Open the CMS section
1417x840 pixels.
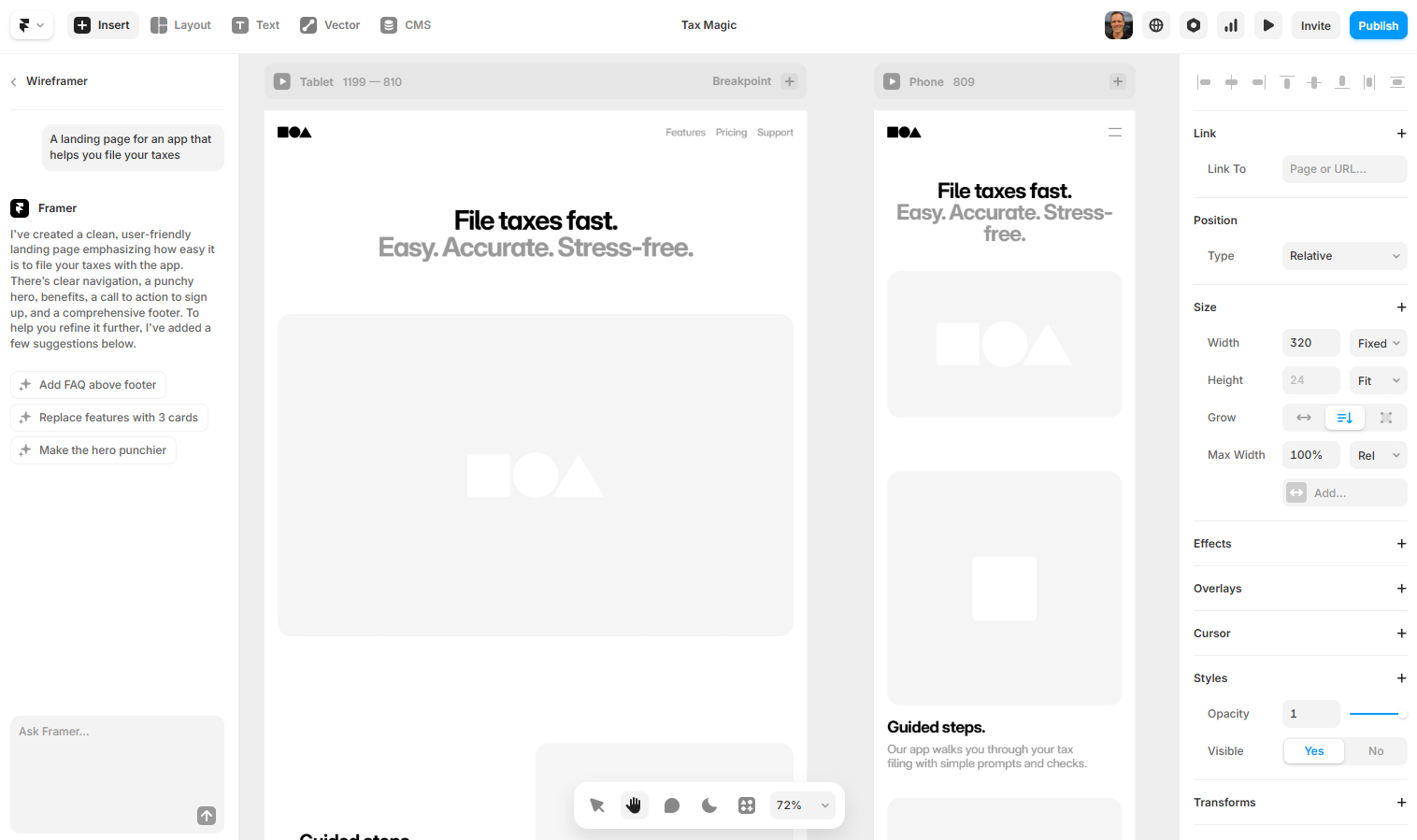pyautogui.click(x=406, y=25)
